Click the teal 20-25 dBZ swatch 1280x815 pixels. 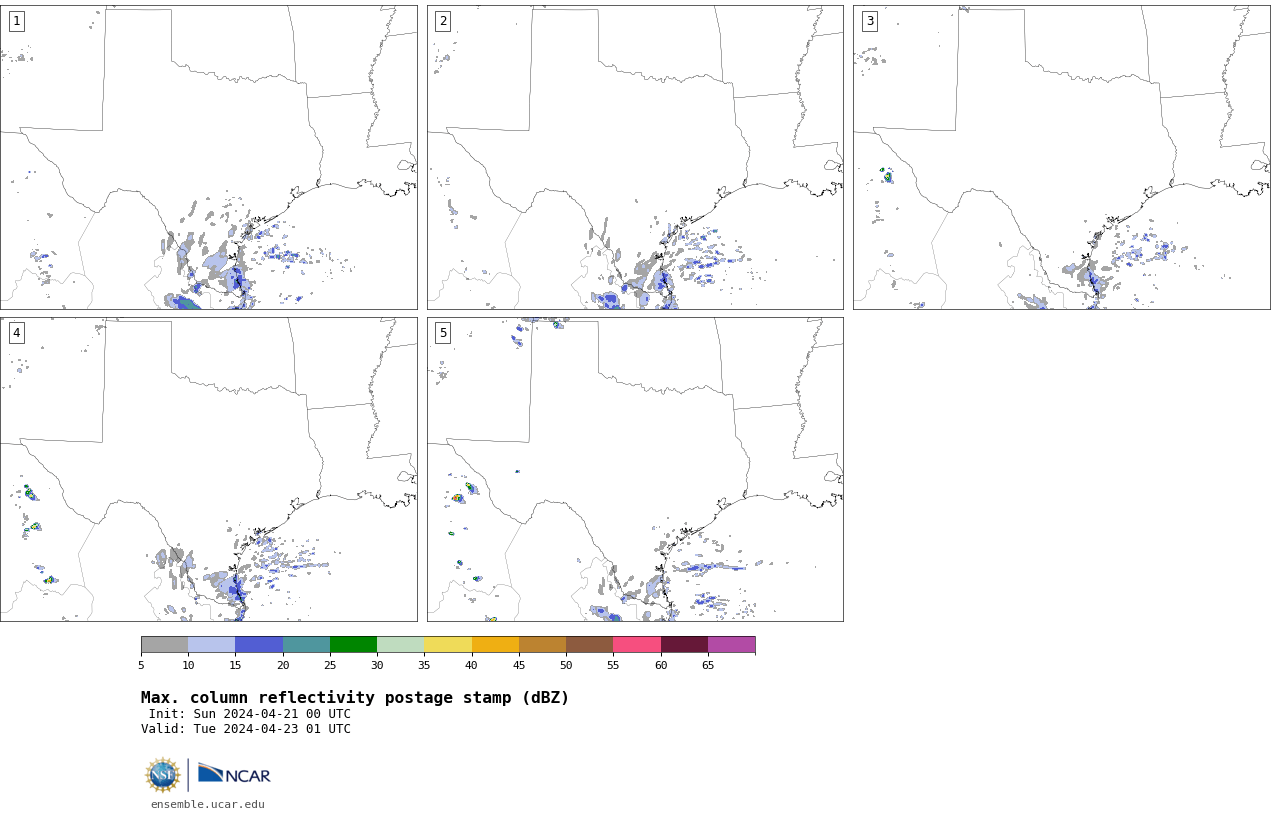pyautogui.click(x=306, y=645)
